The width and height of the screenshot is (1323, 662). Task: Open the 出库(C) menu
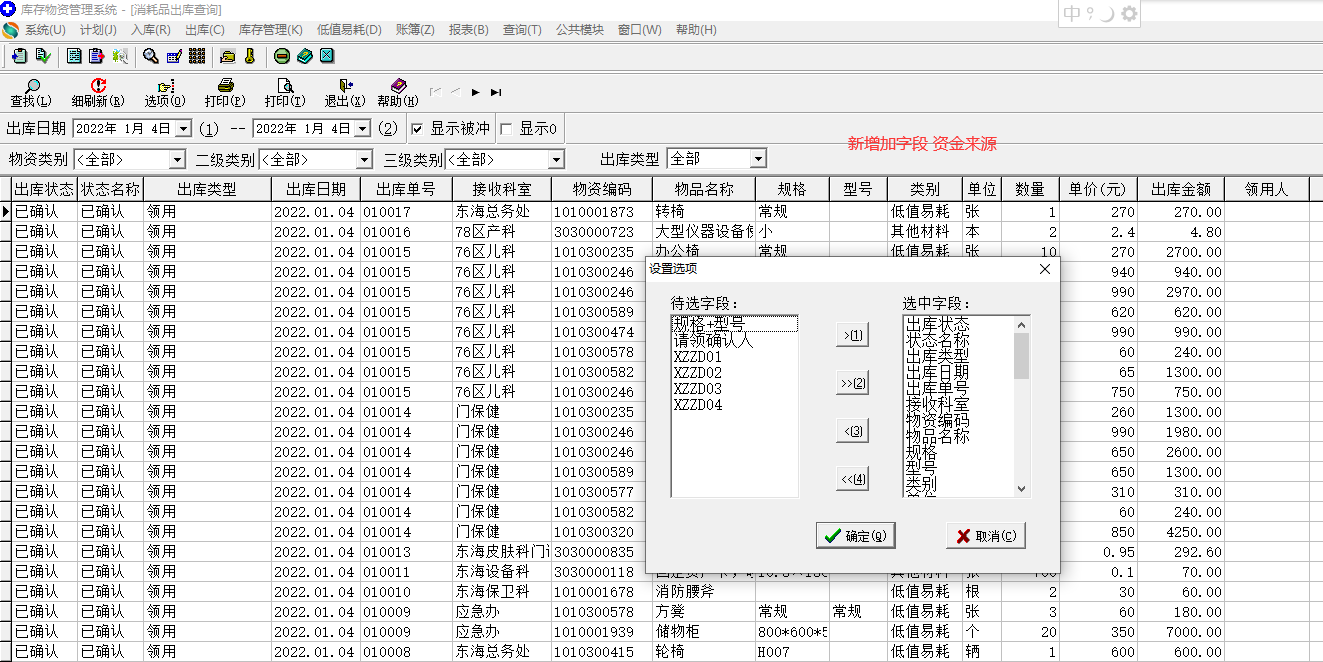(x=205, y=30)
